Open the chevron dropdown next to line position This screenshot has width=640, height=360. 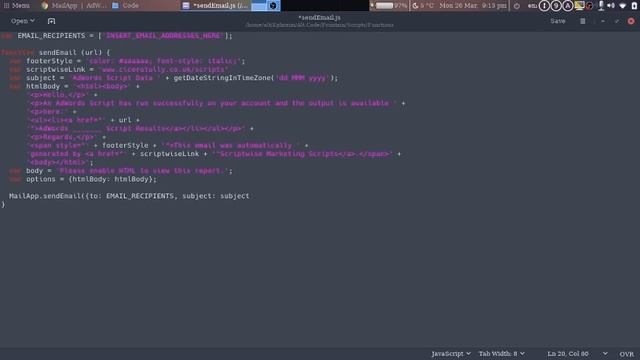click(x=605, y=353)
